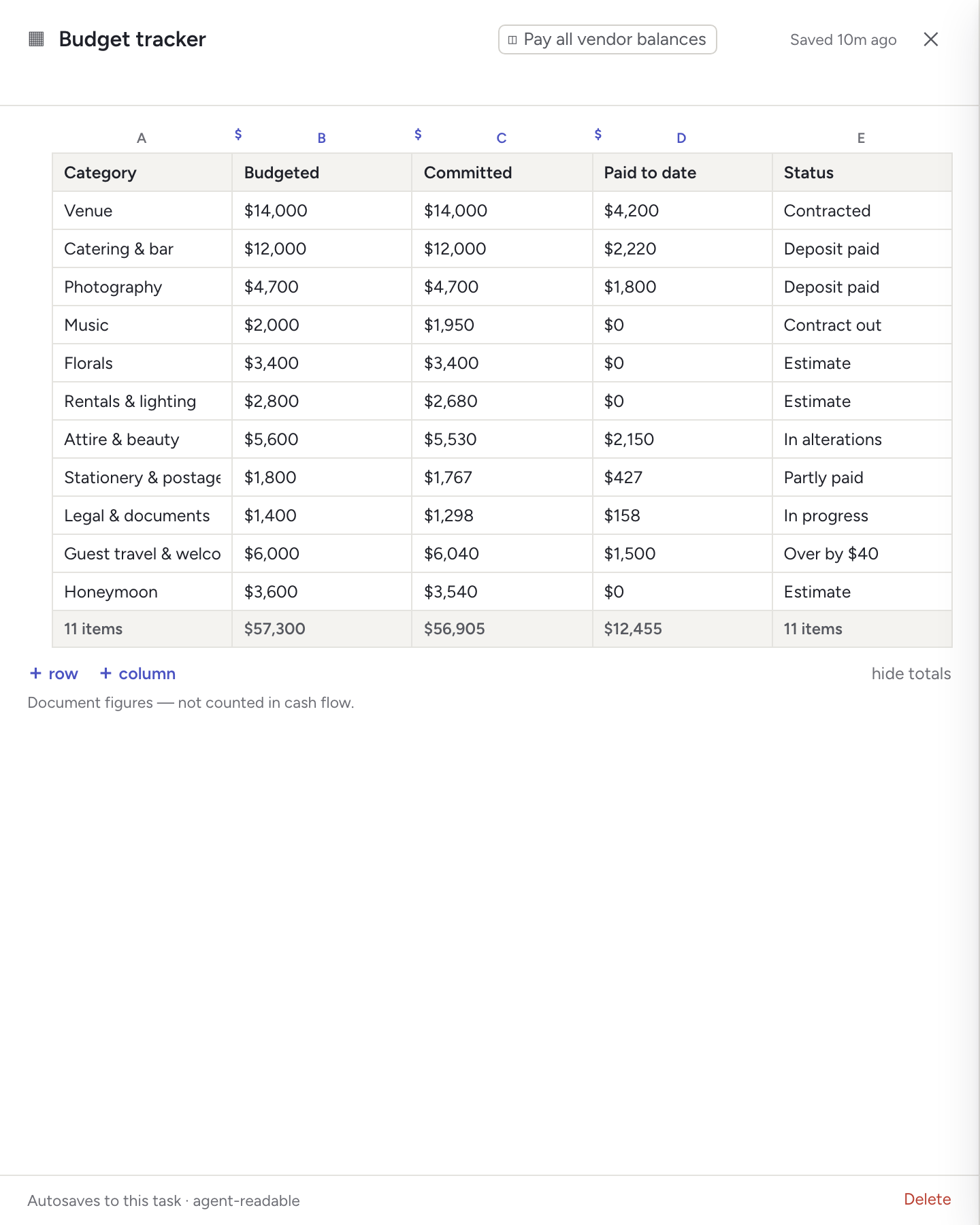Select the Music category cell
The height and width of the screenshot is (1225, 980).
(x=142, y=325)
